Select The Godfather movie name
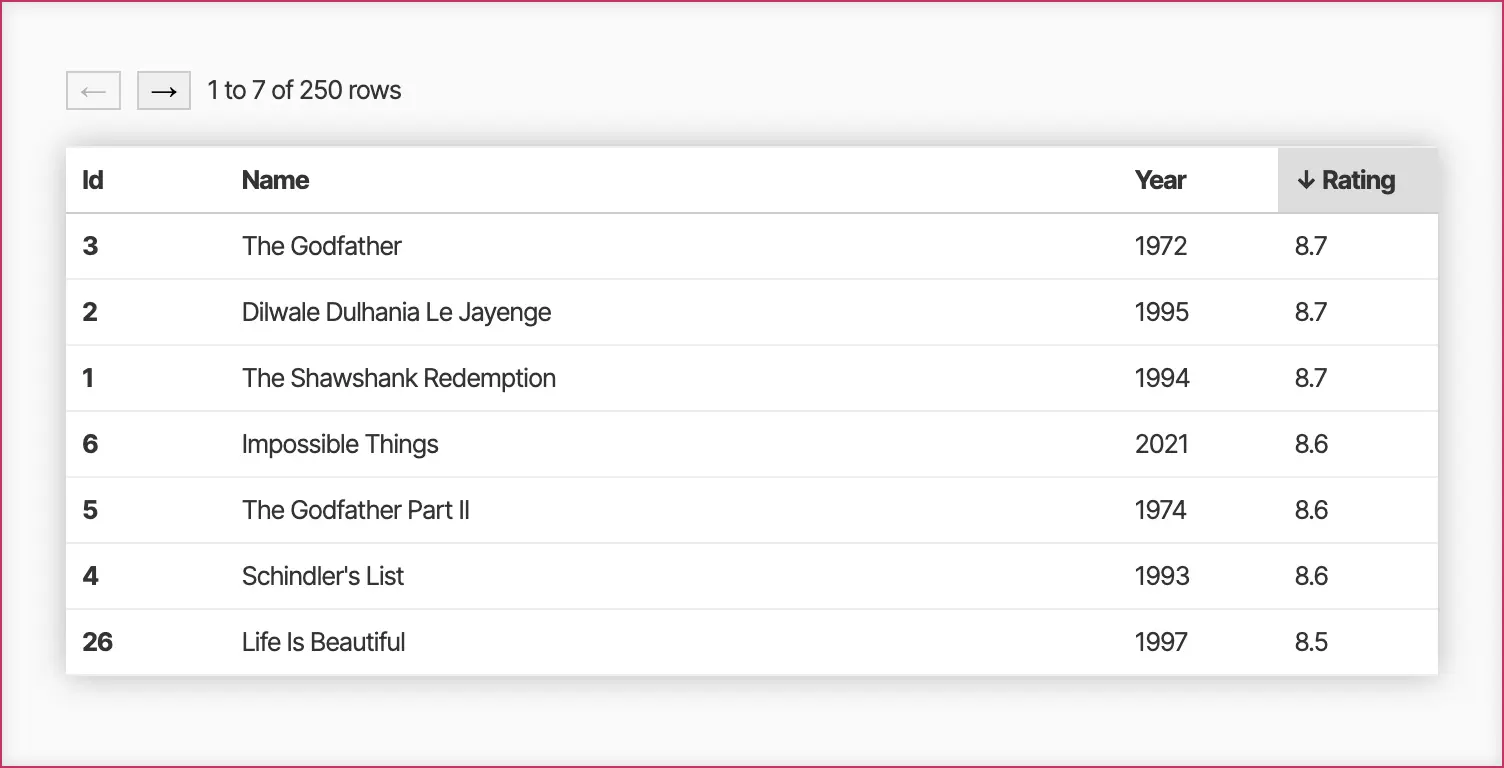The width and height of the screenshot is (1504, 768). point(321,247)
